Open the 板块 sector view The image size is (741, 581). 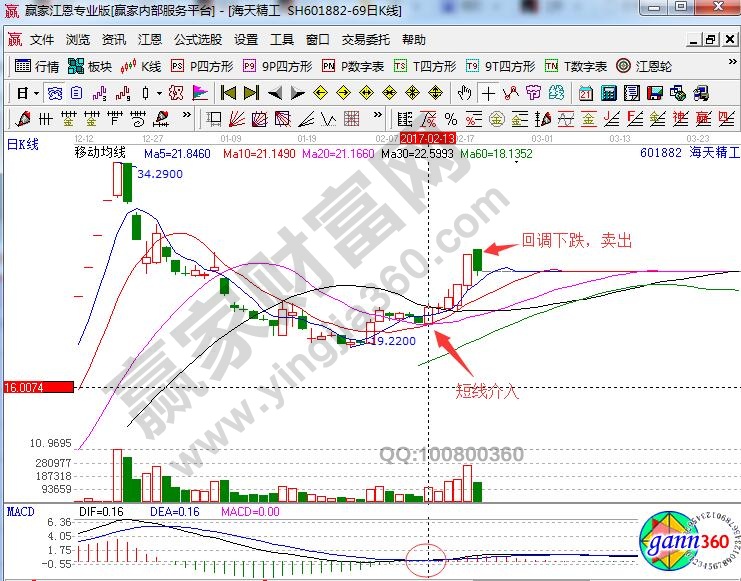[90, 67]
